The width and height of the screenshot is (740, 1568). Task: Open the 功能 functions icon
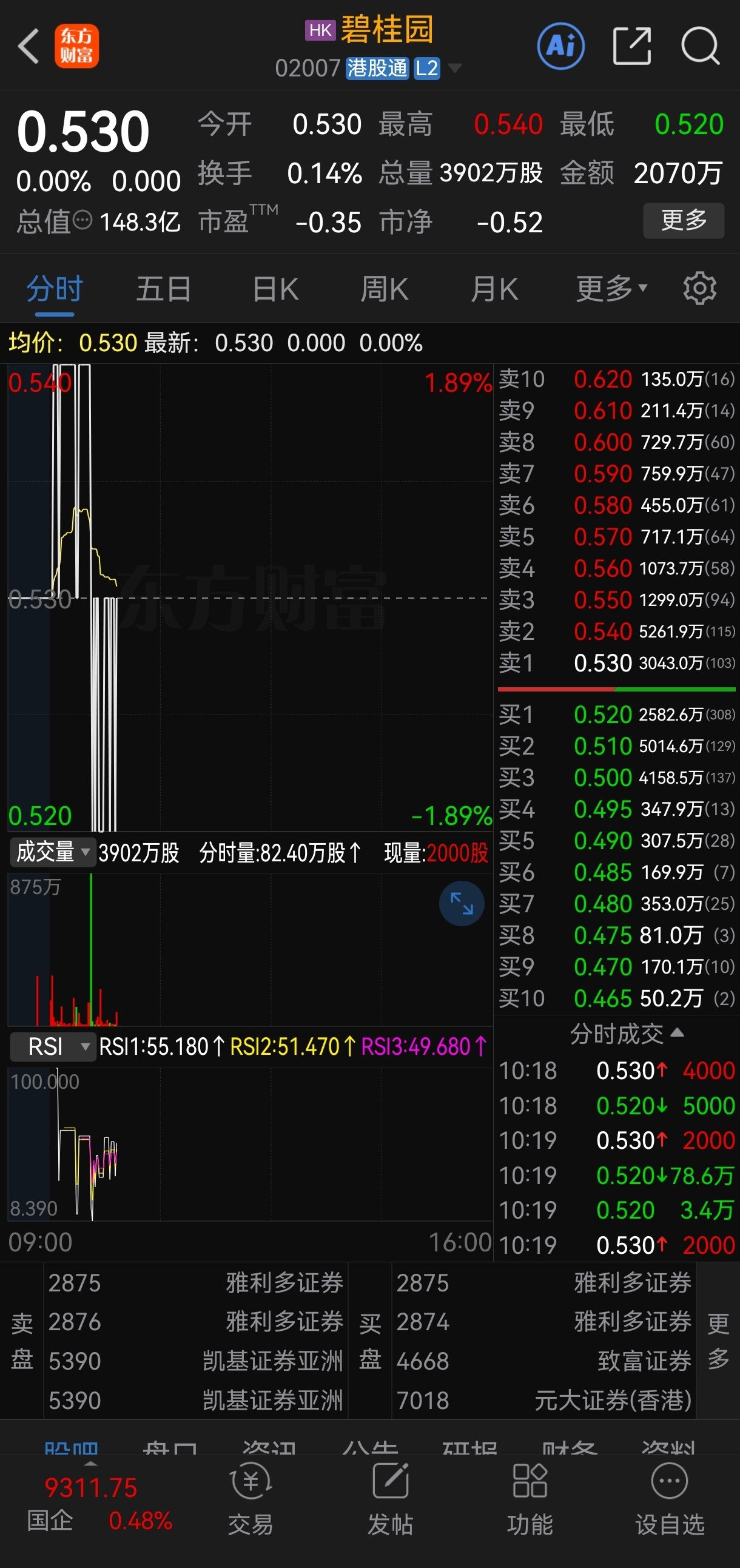click(530, 1498)
